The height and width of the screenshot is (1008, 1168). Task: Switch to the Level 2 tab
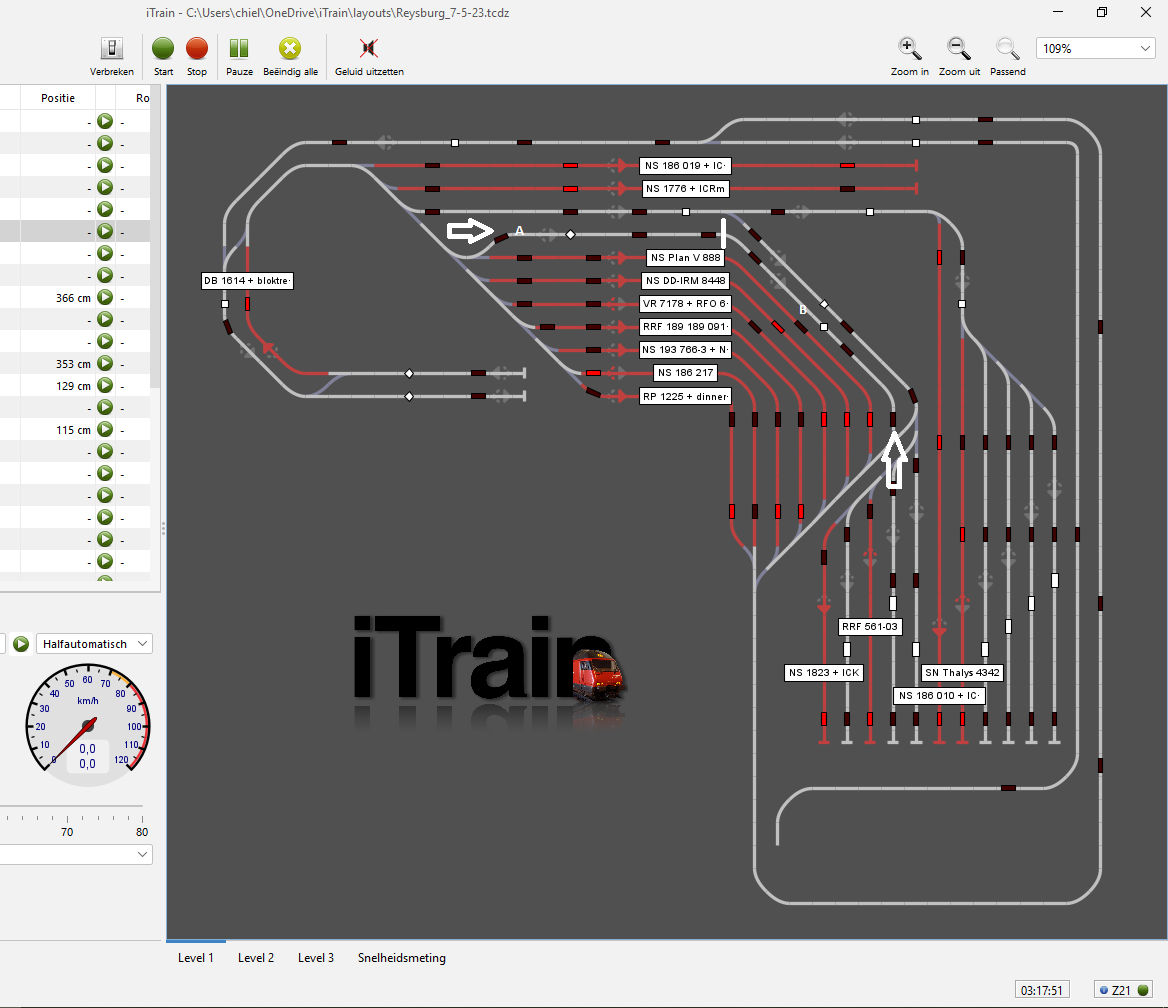256,957
